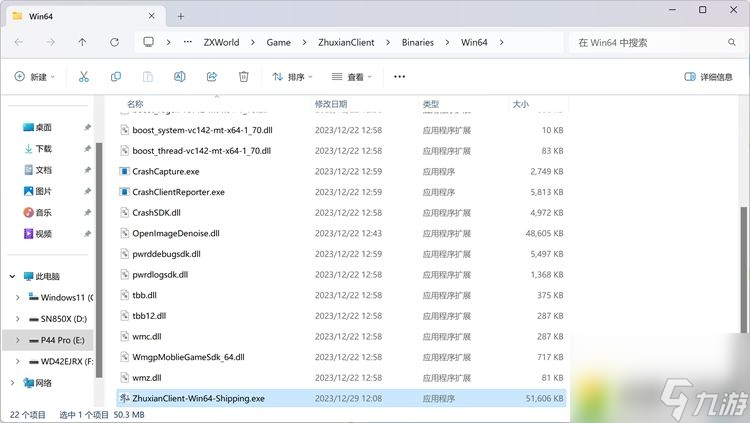Click the CrashSDK.dll file icon
This screenshot has width=750, height=423.
click(124, 212)
